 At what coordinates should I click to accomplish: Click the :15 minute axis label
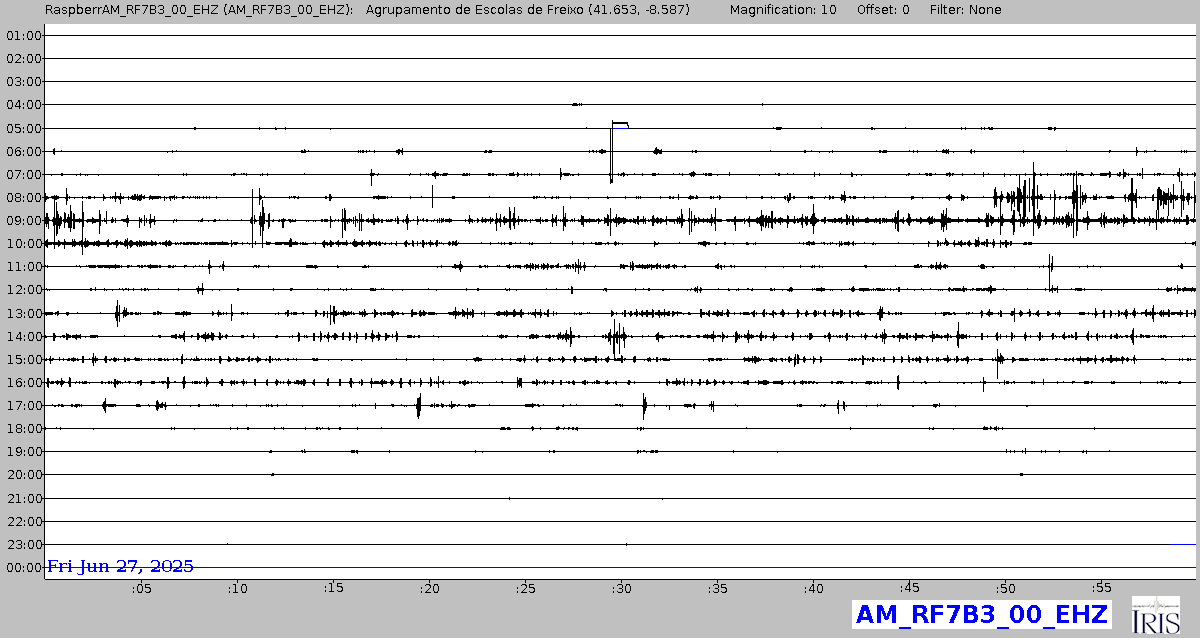(x=333, y=589)
